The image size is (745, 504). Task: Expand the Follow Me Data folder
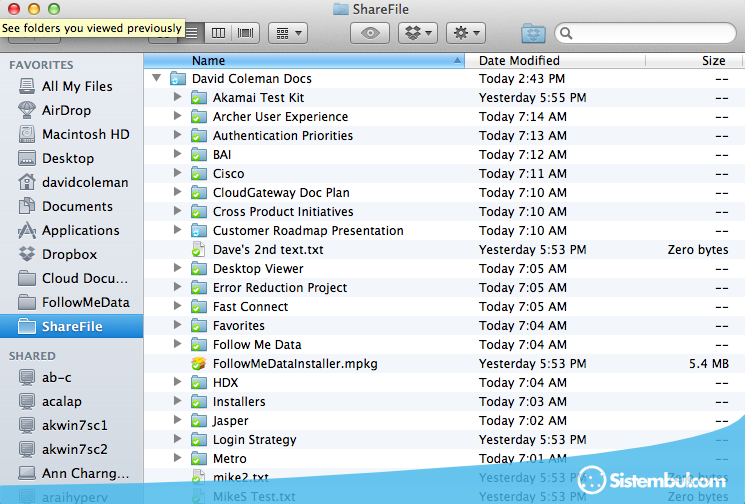(177, 344)
